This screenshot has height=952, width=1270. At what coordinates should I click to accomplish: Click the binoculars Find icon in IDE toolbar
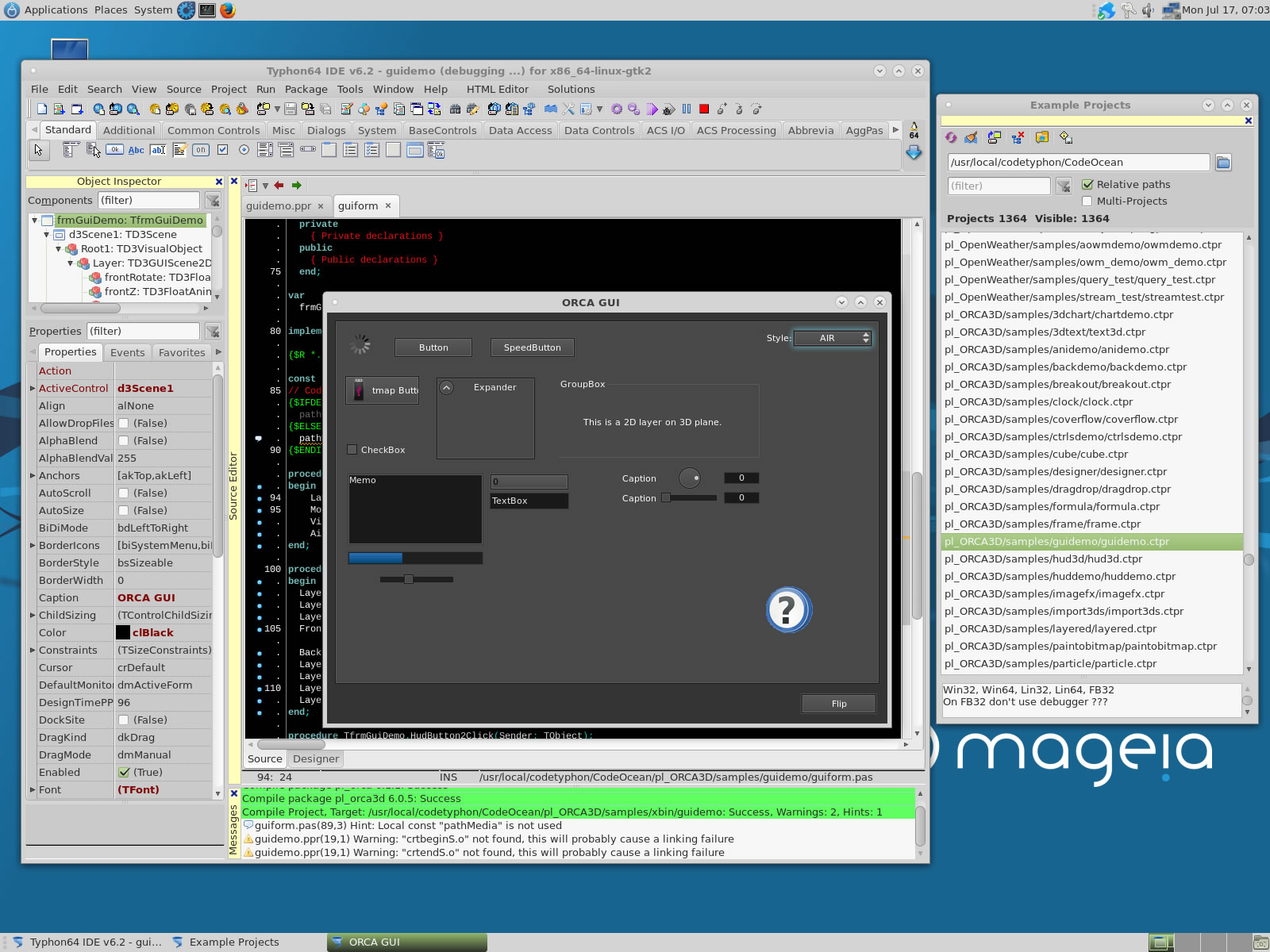coord(455,109)
